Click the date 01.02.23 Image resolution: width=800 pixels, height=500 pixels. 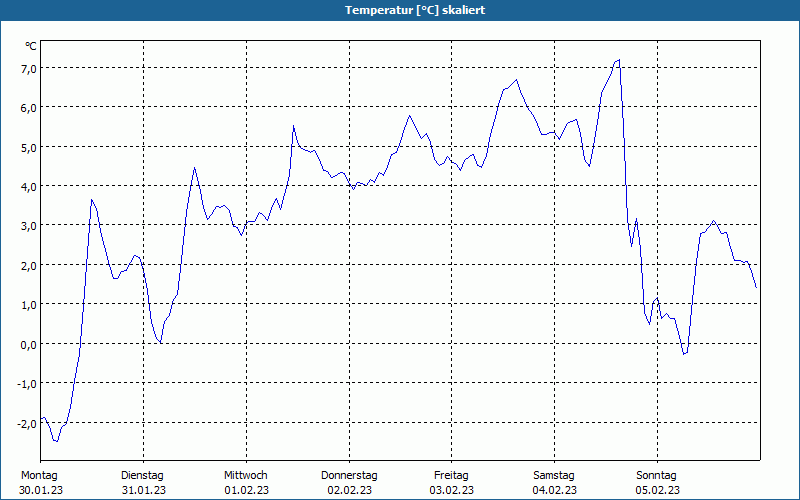(x=246, y=490)
